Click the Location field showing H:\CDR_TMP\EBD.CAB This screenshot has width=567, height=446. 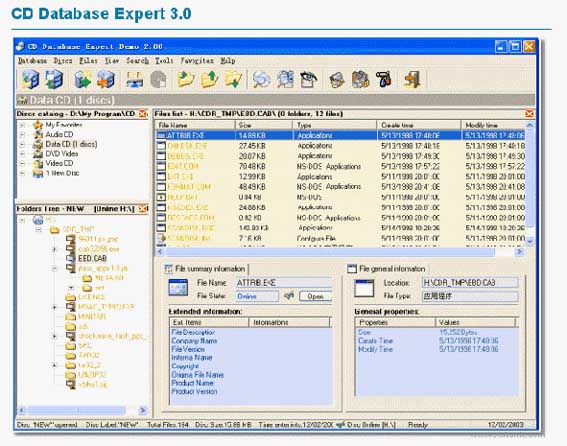(x=470, y=283)
